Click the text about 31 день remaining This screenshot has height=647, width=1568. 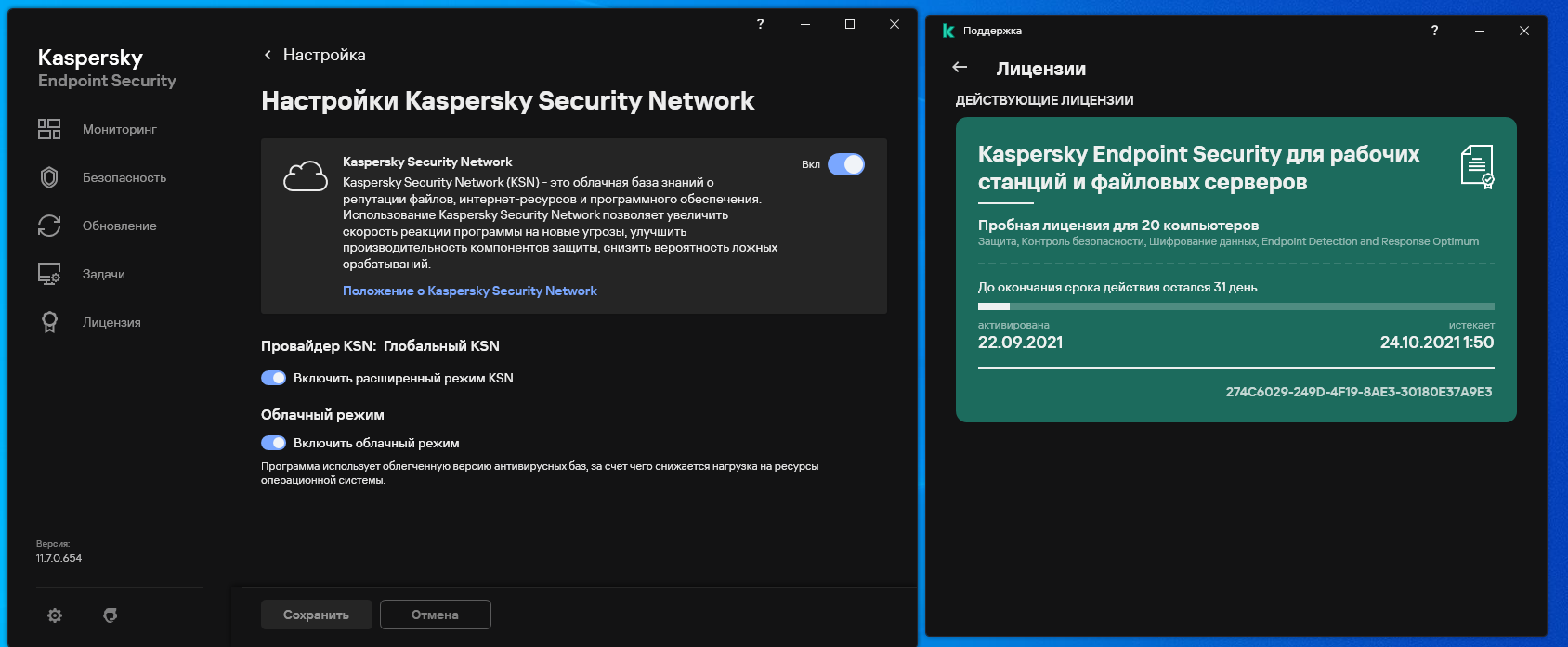[1118, 287]
